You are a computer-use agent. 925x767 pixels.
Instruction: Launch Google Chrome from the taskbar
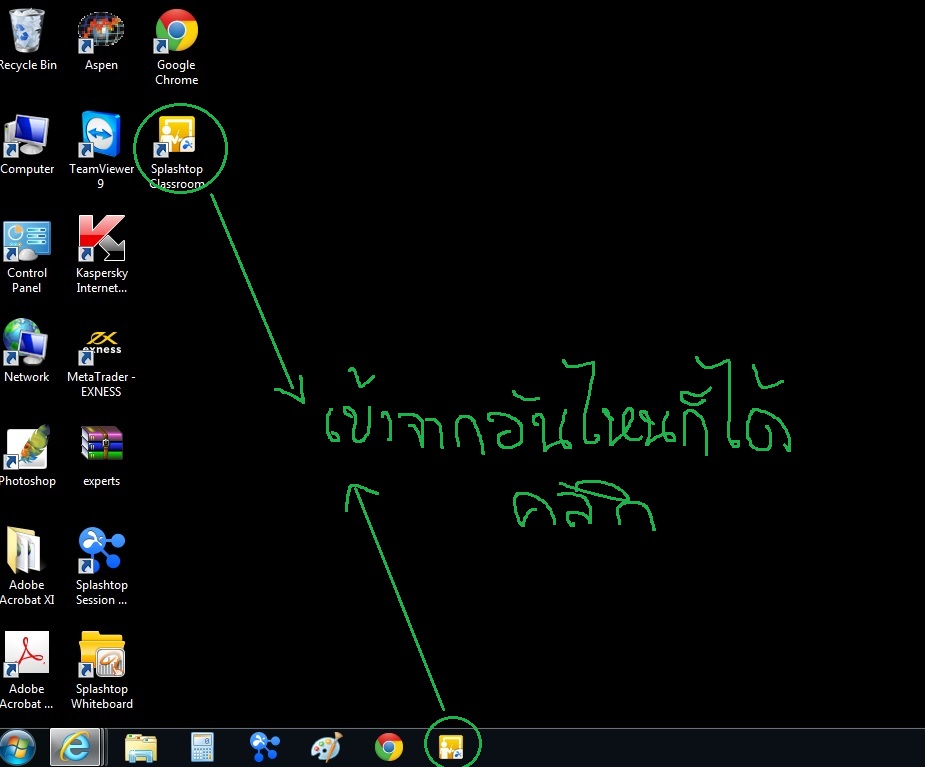click(389, 748)
